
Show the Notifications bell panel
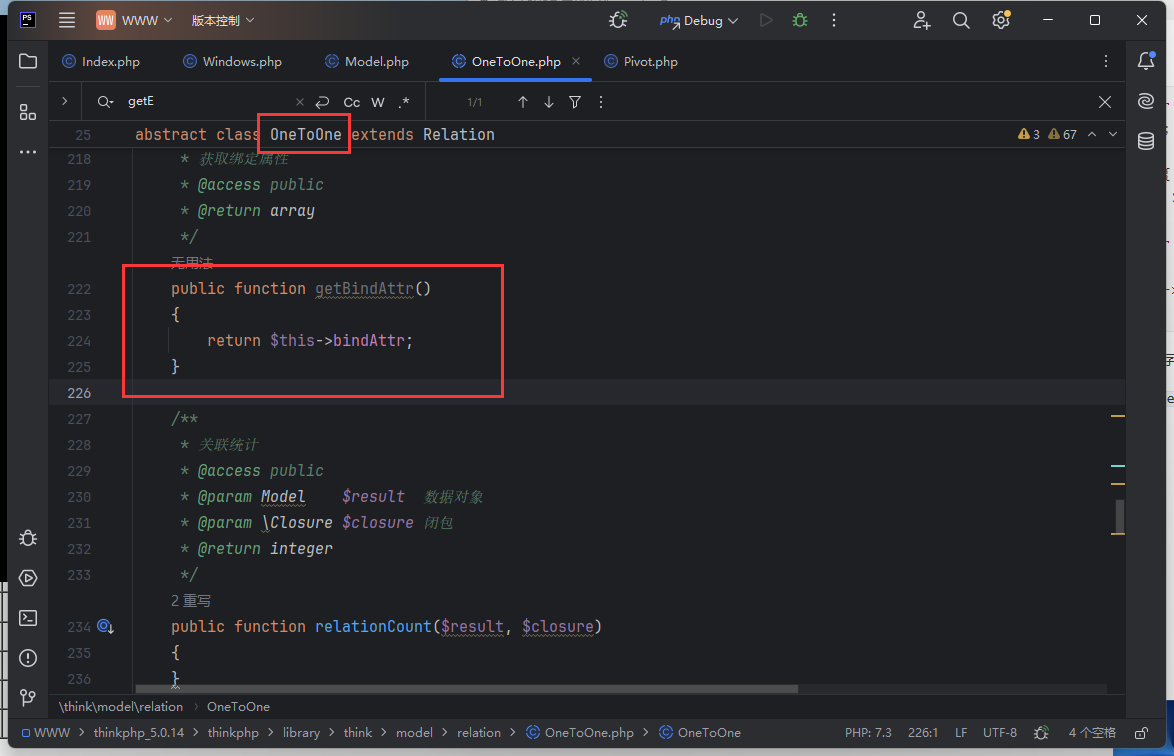(1146, 62)
